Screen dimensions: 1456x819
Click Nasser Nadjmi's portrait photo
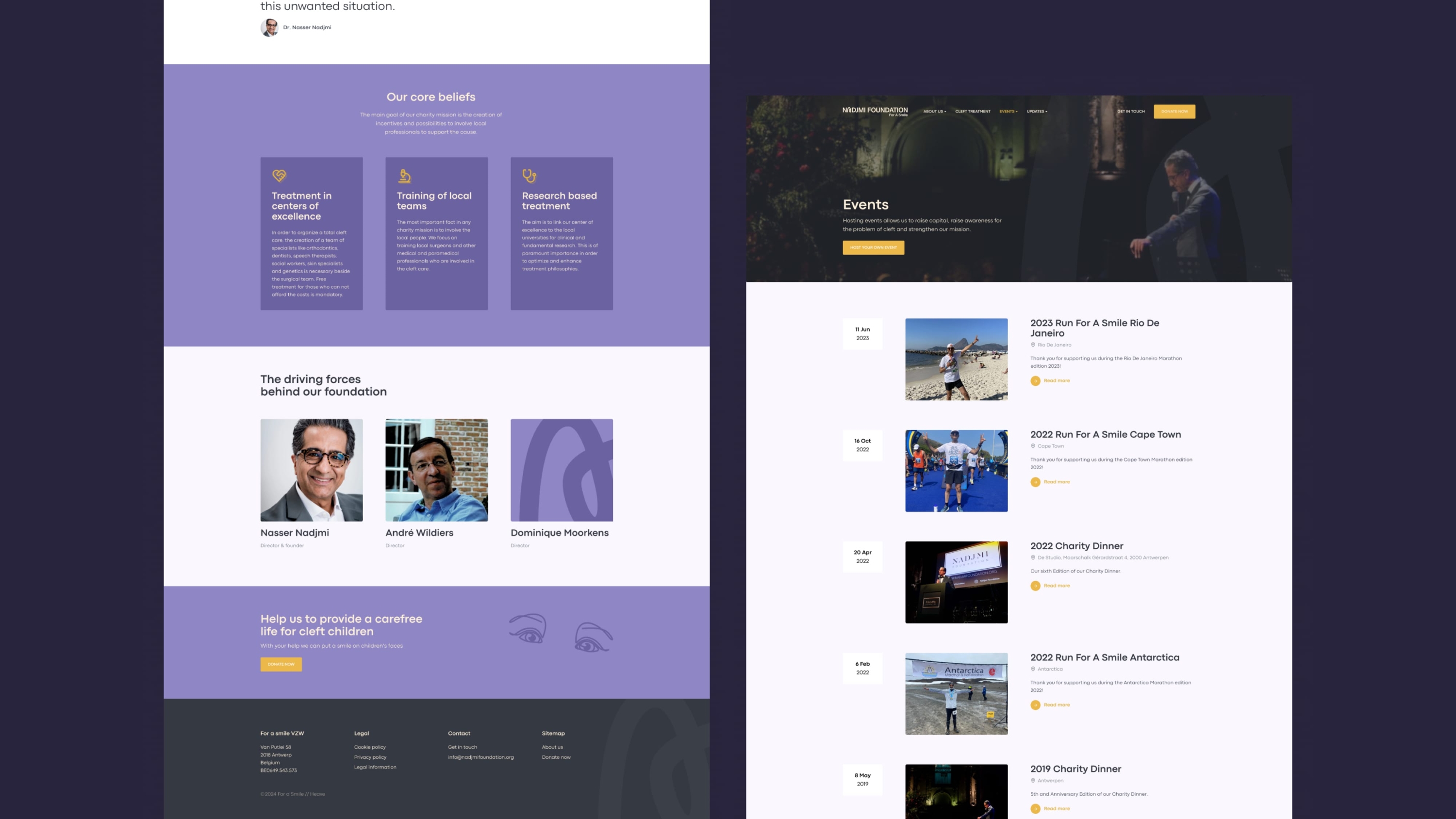pos(312,470)
